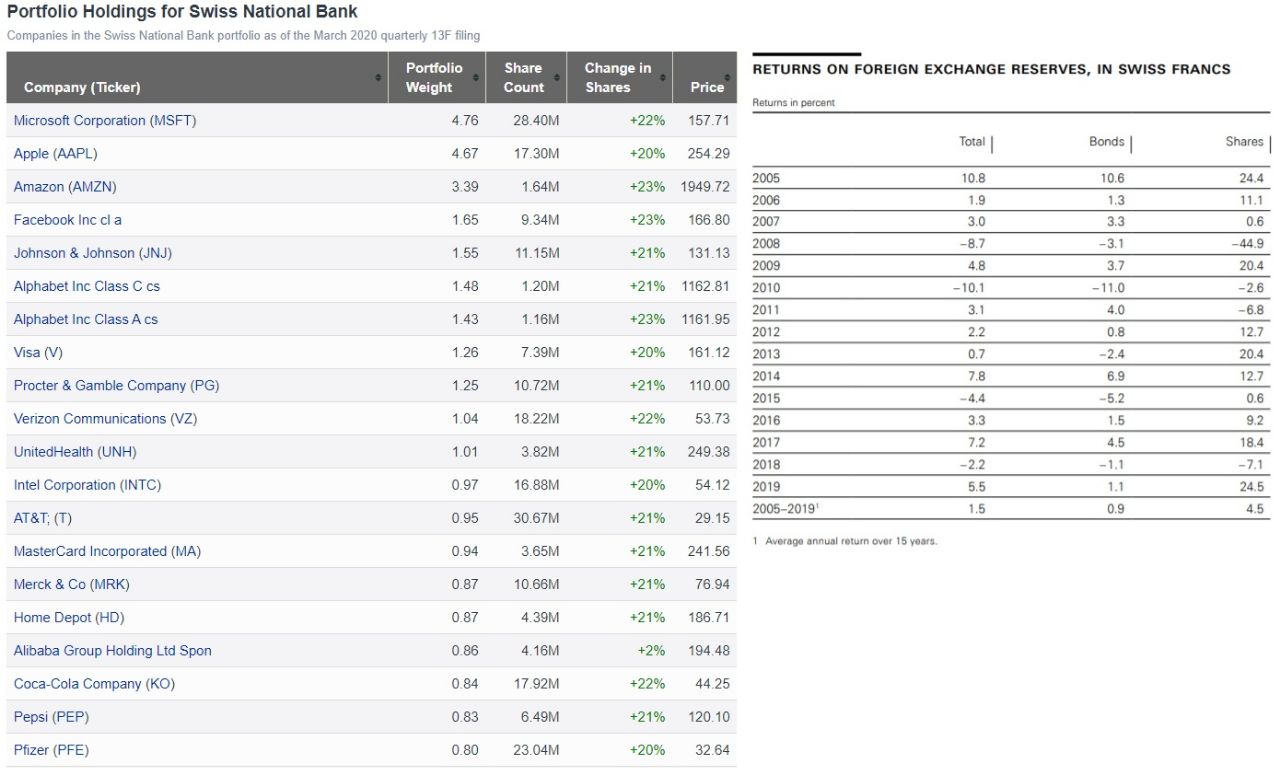Open Home Depot (HD) link

pos(69,617)
